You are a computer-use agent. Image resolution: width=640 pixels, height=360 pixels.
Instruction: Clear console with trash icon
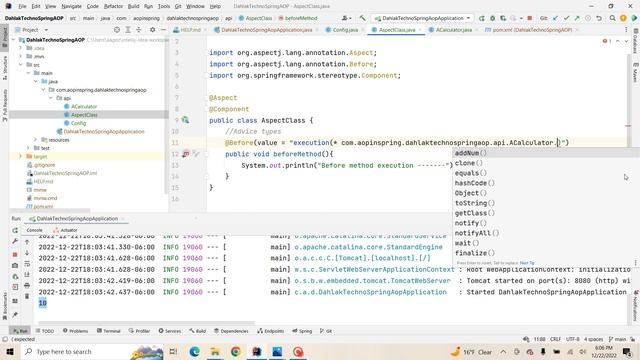click(x=27, y=296)
